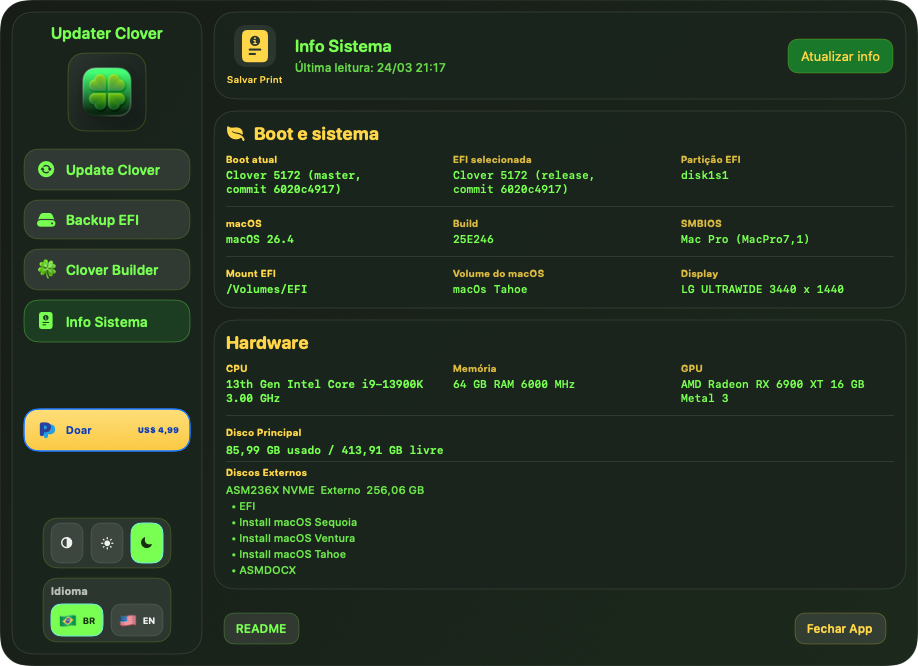Open the Info Sistema section
The width and height of the screenshot is (918, 666).
click(x=107, y=321)
